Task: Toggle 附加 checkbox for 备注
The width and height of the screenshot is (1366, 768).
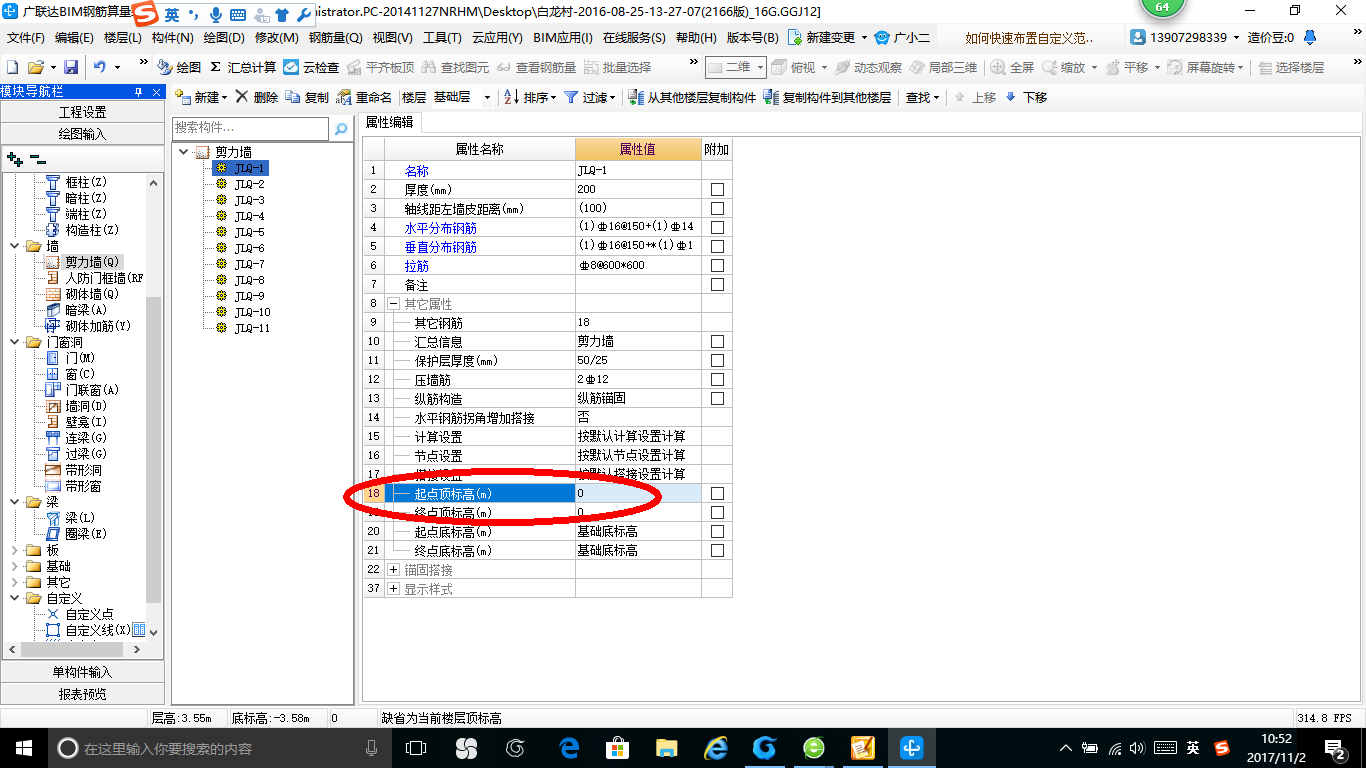Action: (717, 284)
